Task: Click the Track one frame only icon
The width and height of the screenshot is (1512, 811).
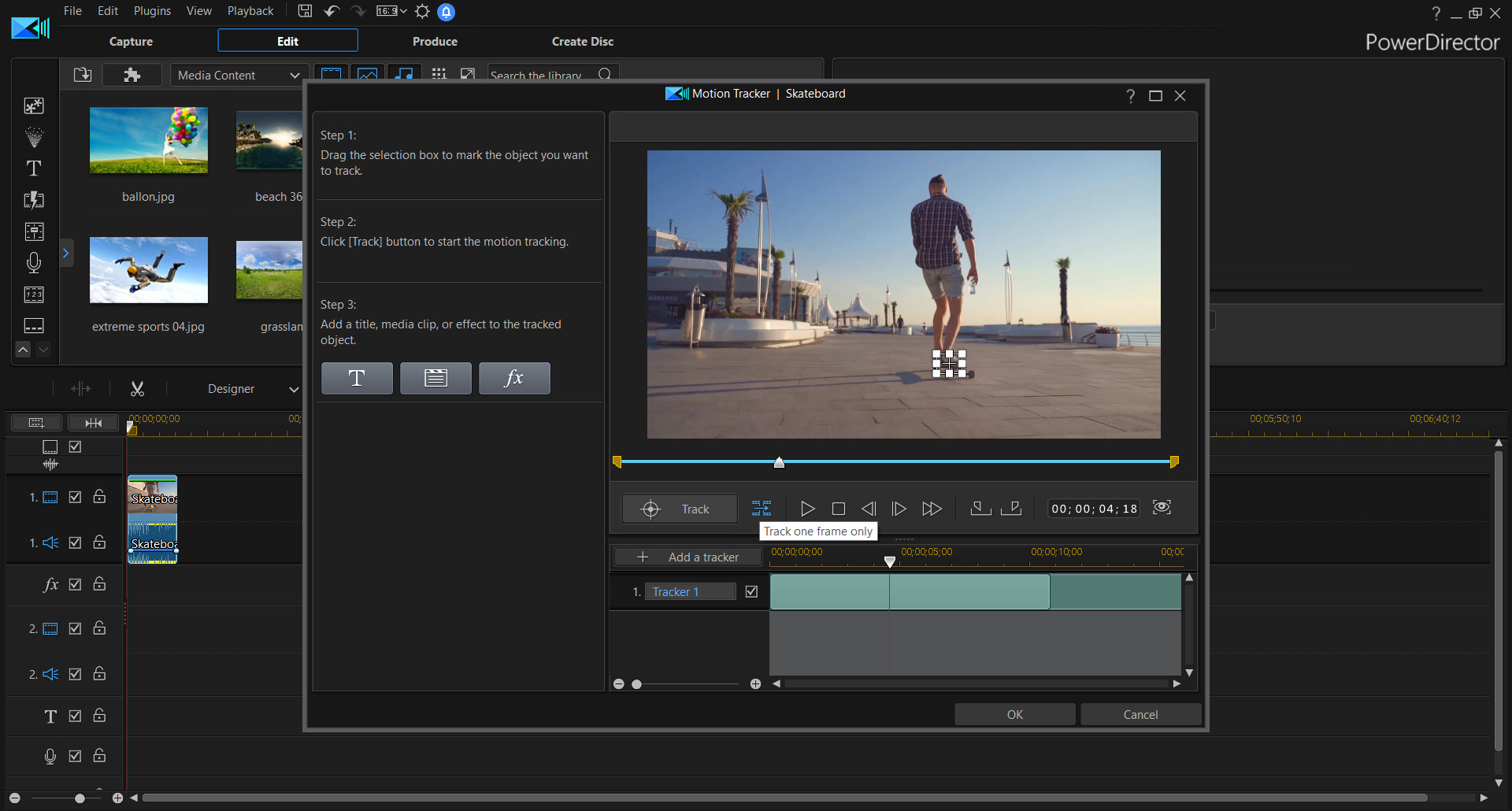Action: pos(761,509)
